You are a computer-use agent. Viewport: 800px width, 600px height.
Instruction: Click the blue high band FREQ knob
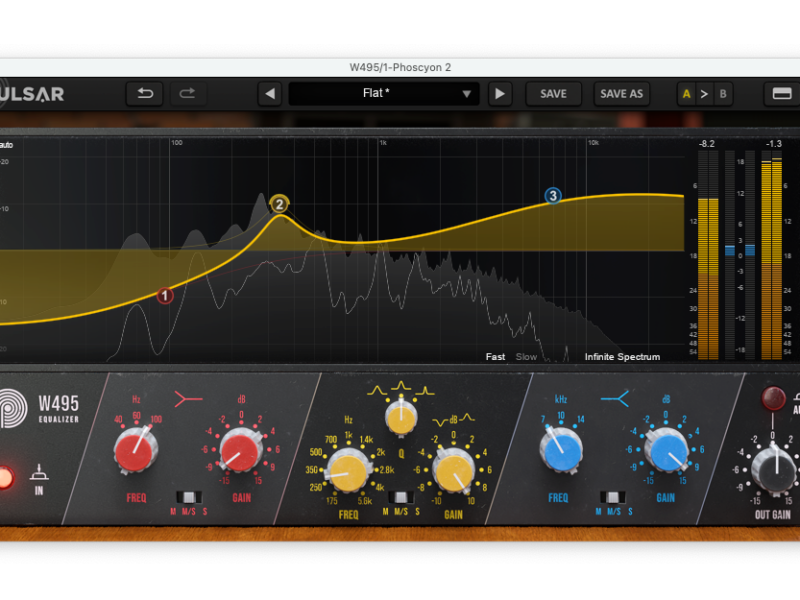click(561, 451)
